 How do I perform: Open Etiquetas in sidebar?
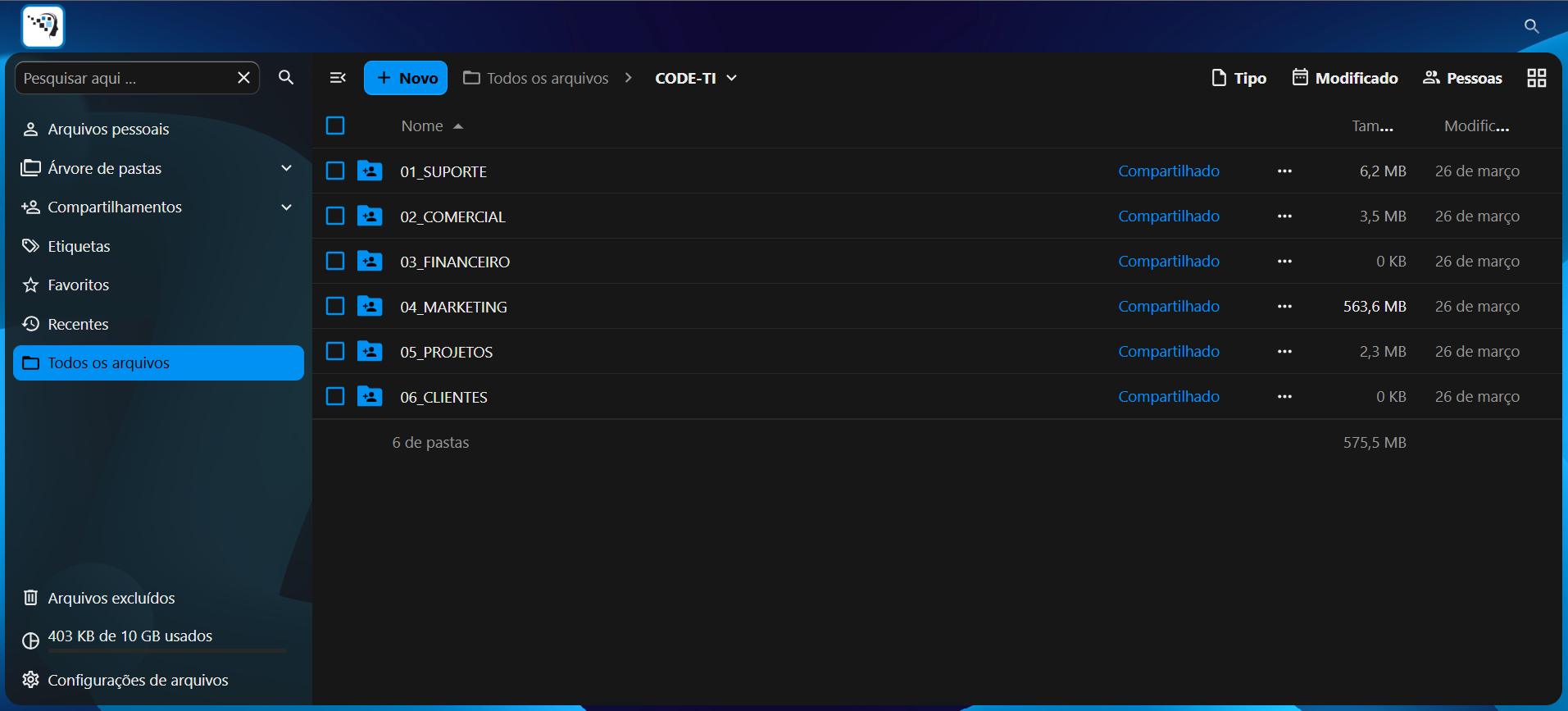[158, 246]
